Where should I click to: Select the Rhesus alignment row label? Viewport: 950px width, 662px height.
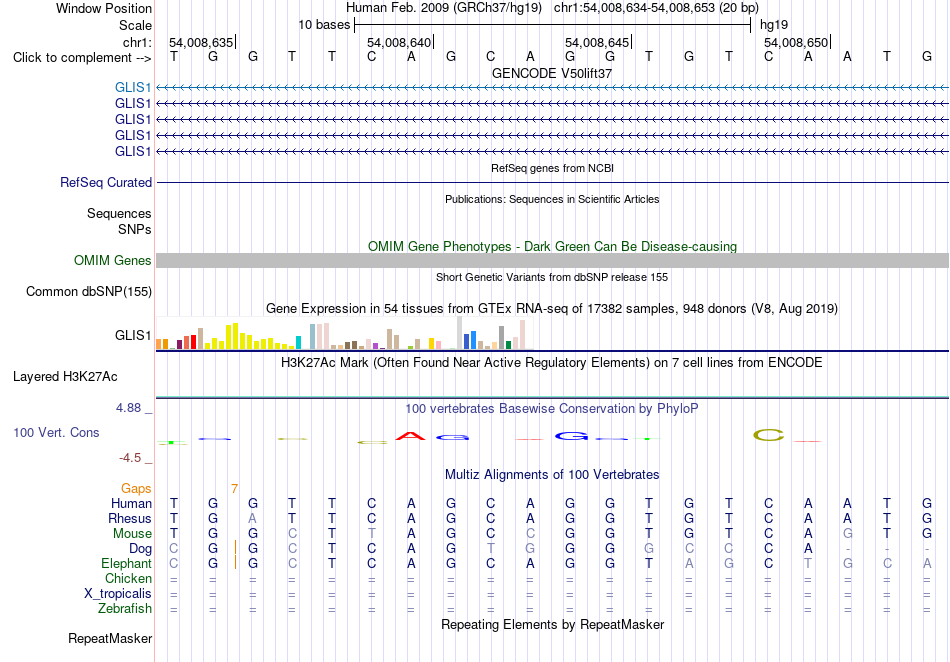pos(130,518)
